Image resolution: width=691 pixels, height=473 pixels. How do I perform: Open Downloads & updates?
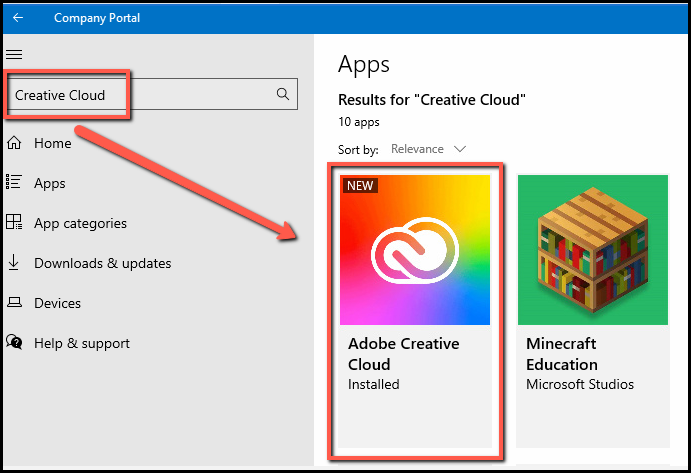(x=103, y=263)
